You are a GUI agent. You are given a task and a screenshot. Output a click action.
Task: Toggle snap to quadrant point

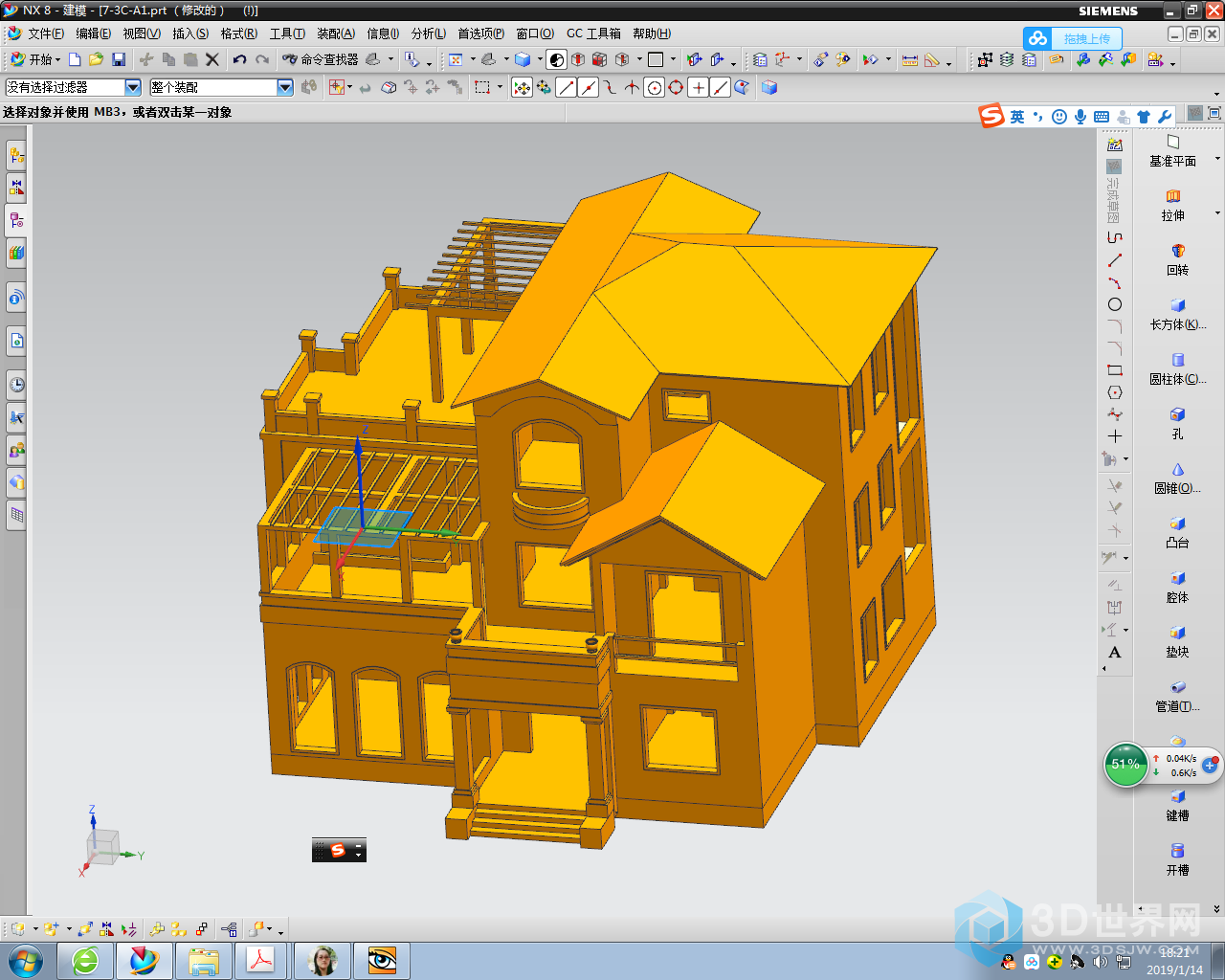[676, 88]
